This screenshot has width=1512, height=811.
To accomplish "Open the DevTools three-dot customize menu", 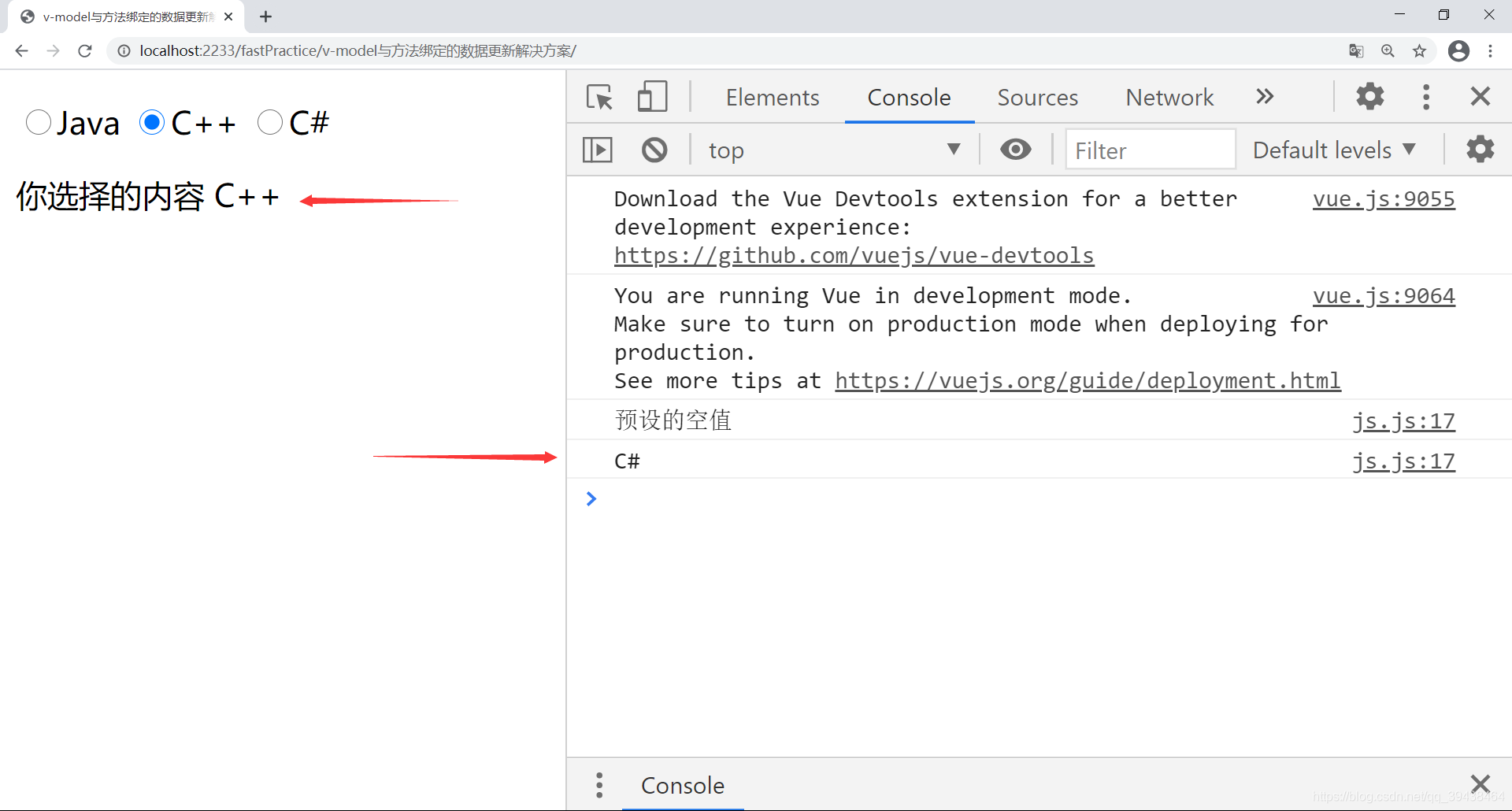I will click(1426, 97).
